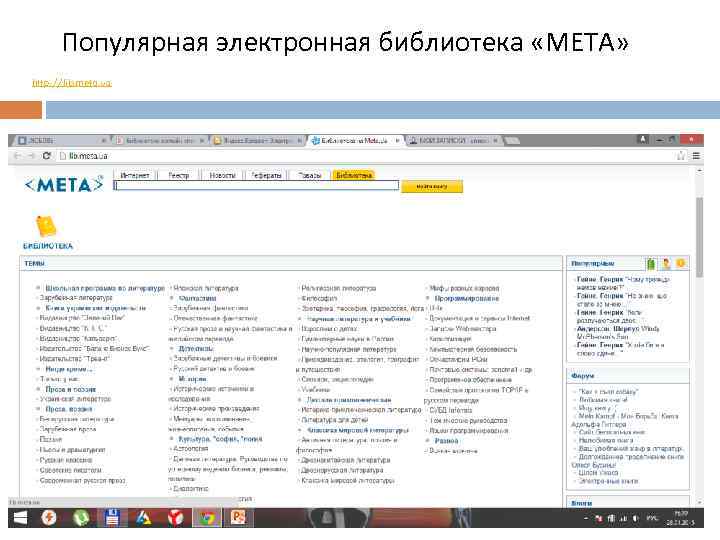The image size is (720, 540).
Task: Click the green icon in Популярные header
Action: [x=651, y=264]
